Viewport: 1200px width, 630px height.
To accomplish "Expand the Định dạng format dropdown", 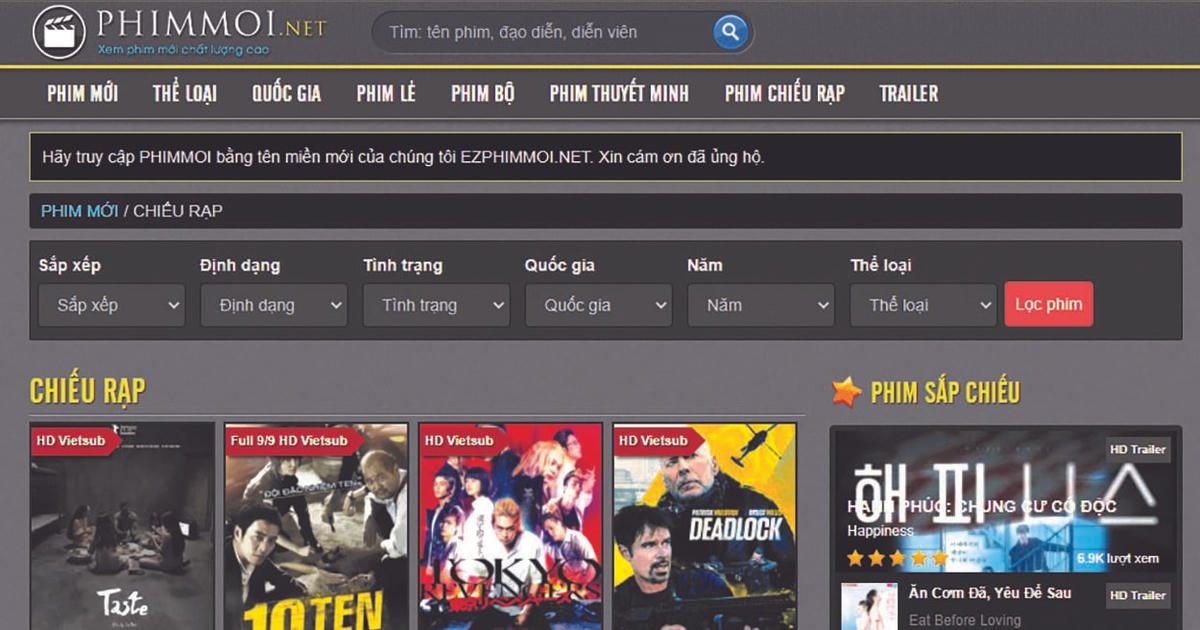I will pos(274,305).
